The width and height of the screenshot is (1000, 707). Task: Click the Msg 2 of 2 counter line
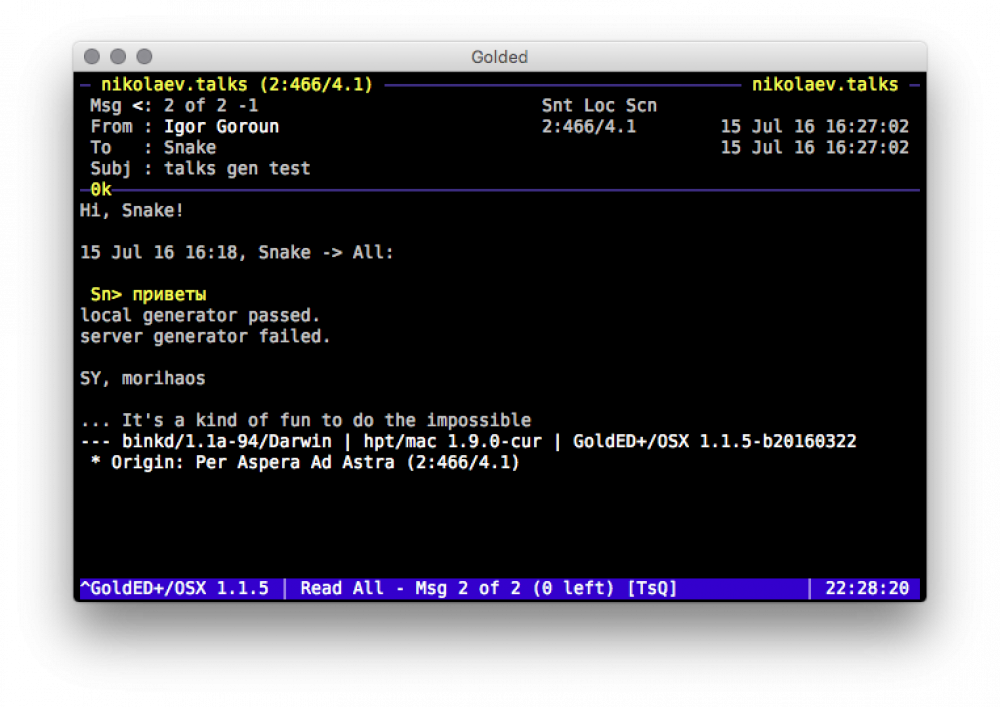click(x=175, y=106)
